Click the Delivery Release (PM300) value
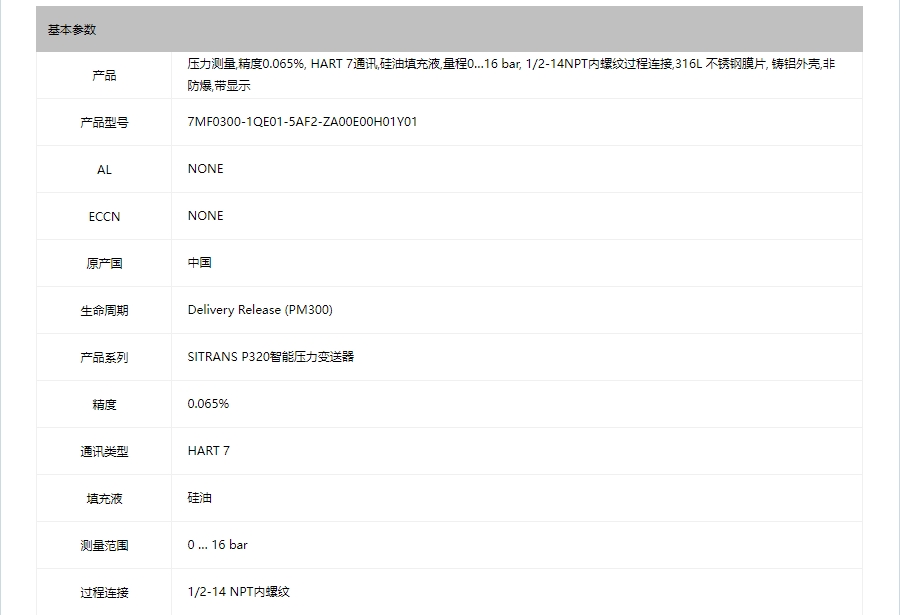The height and width of the screenshot is (615, 900). pos(260,310)
